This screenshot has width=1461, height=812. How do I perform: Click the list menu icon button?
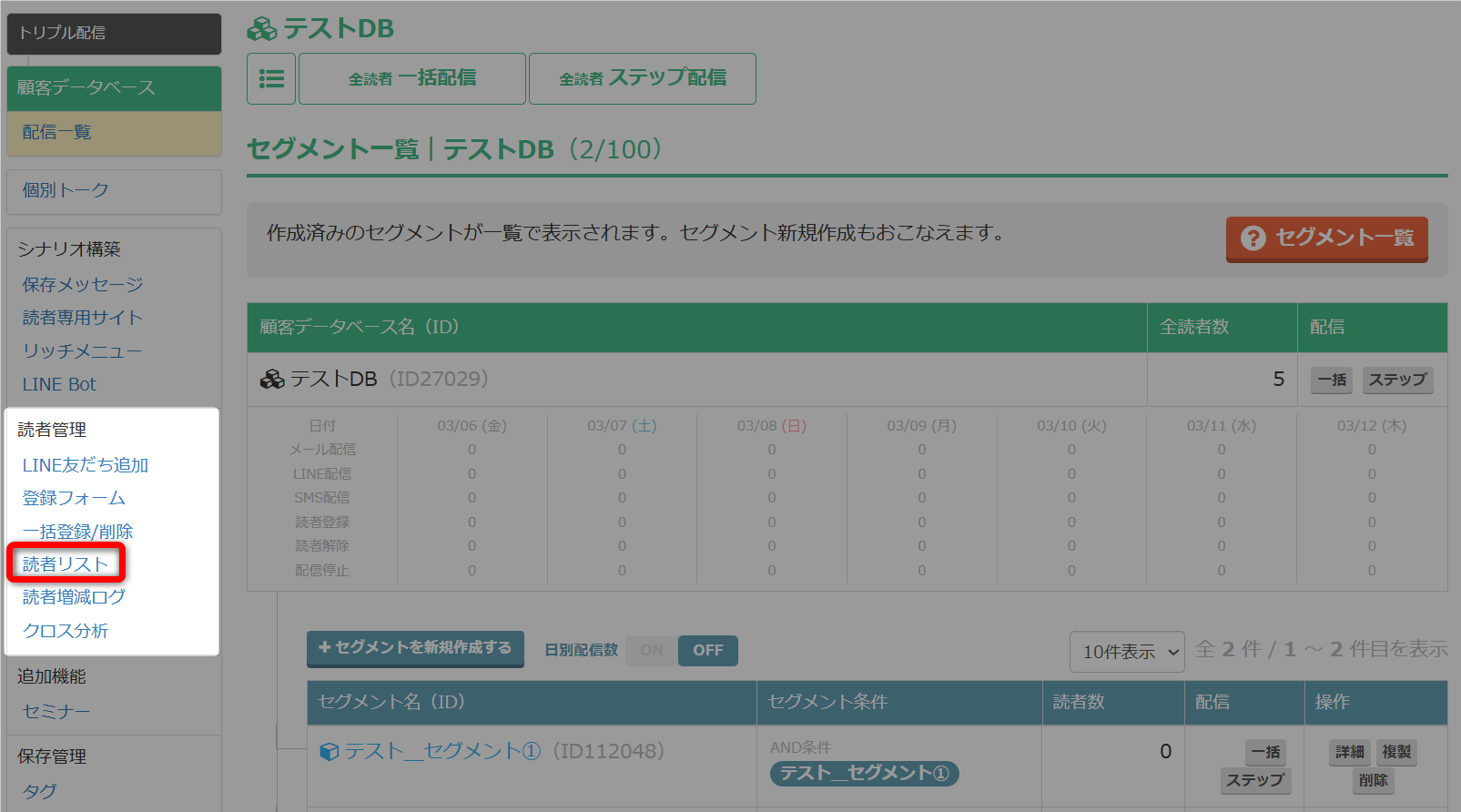271,78
